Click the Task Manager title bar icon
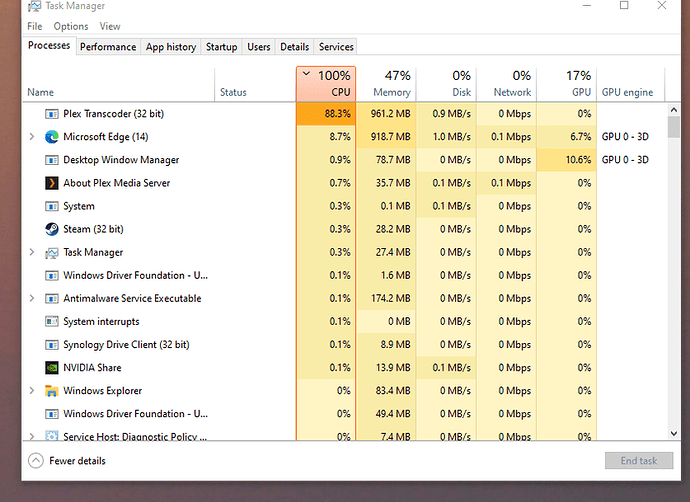Image resolution: width=690 pixels, height=502 pixels. 34,6
